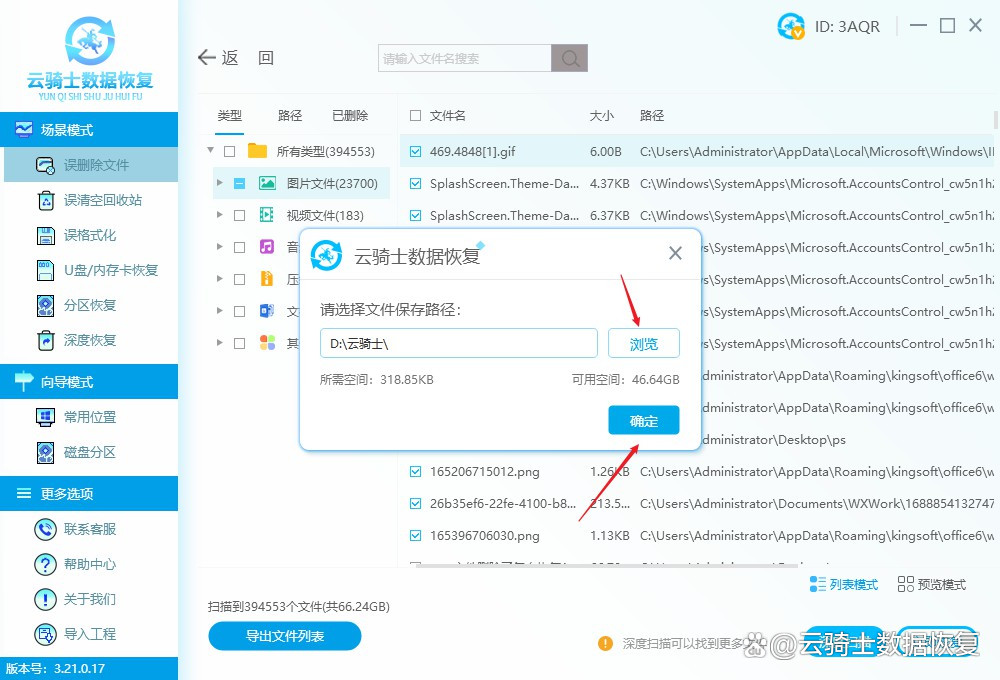Switch to the 路径 tab
Image resolution: width=1000 pixels, height=680 pixels.
click(290, 115)
